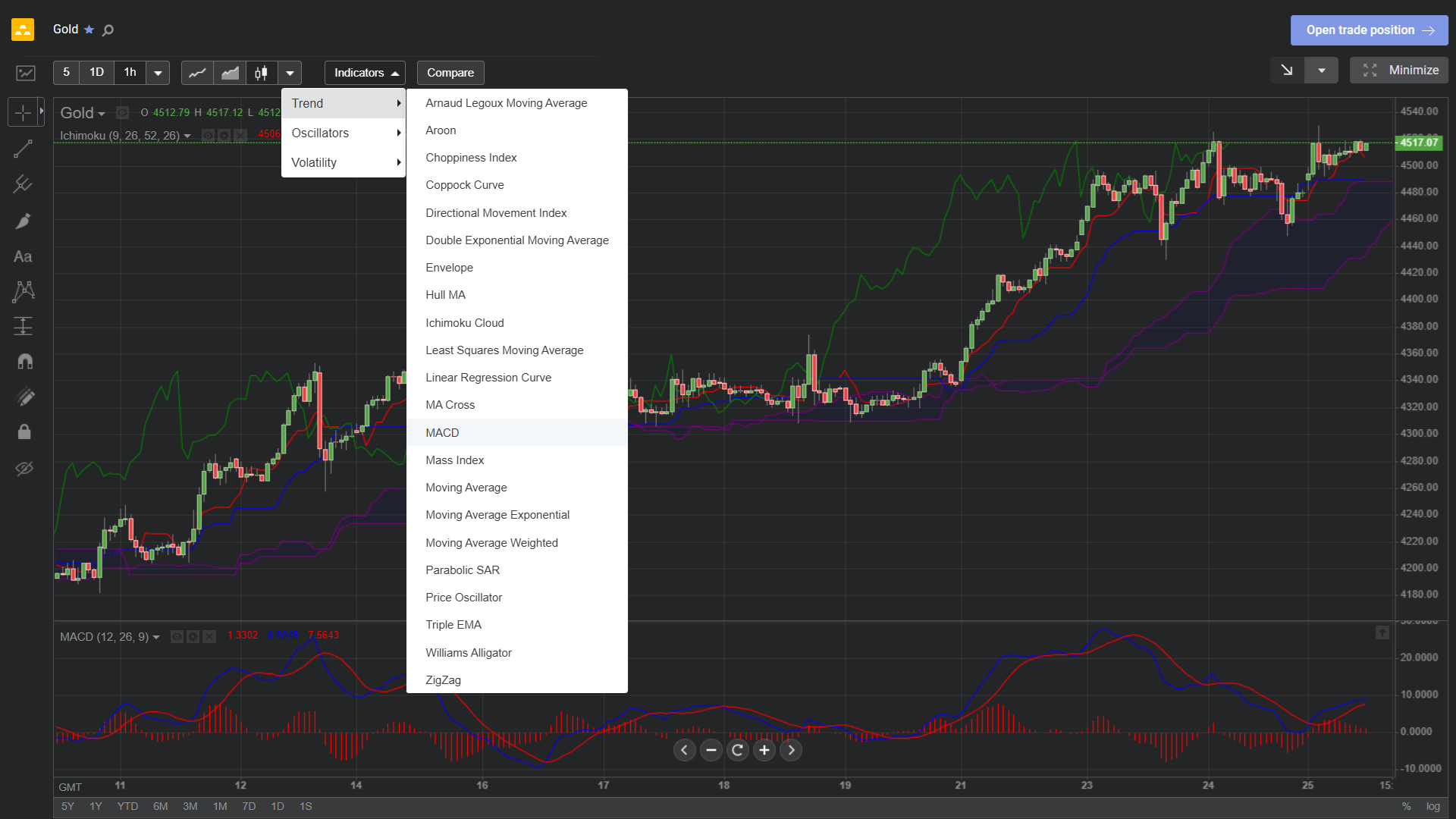Add the ZigZag indicator
The height and width of the screenshot is (819, 1456).
click(x=517, y=679)
